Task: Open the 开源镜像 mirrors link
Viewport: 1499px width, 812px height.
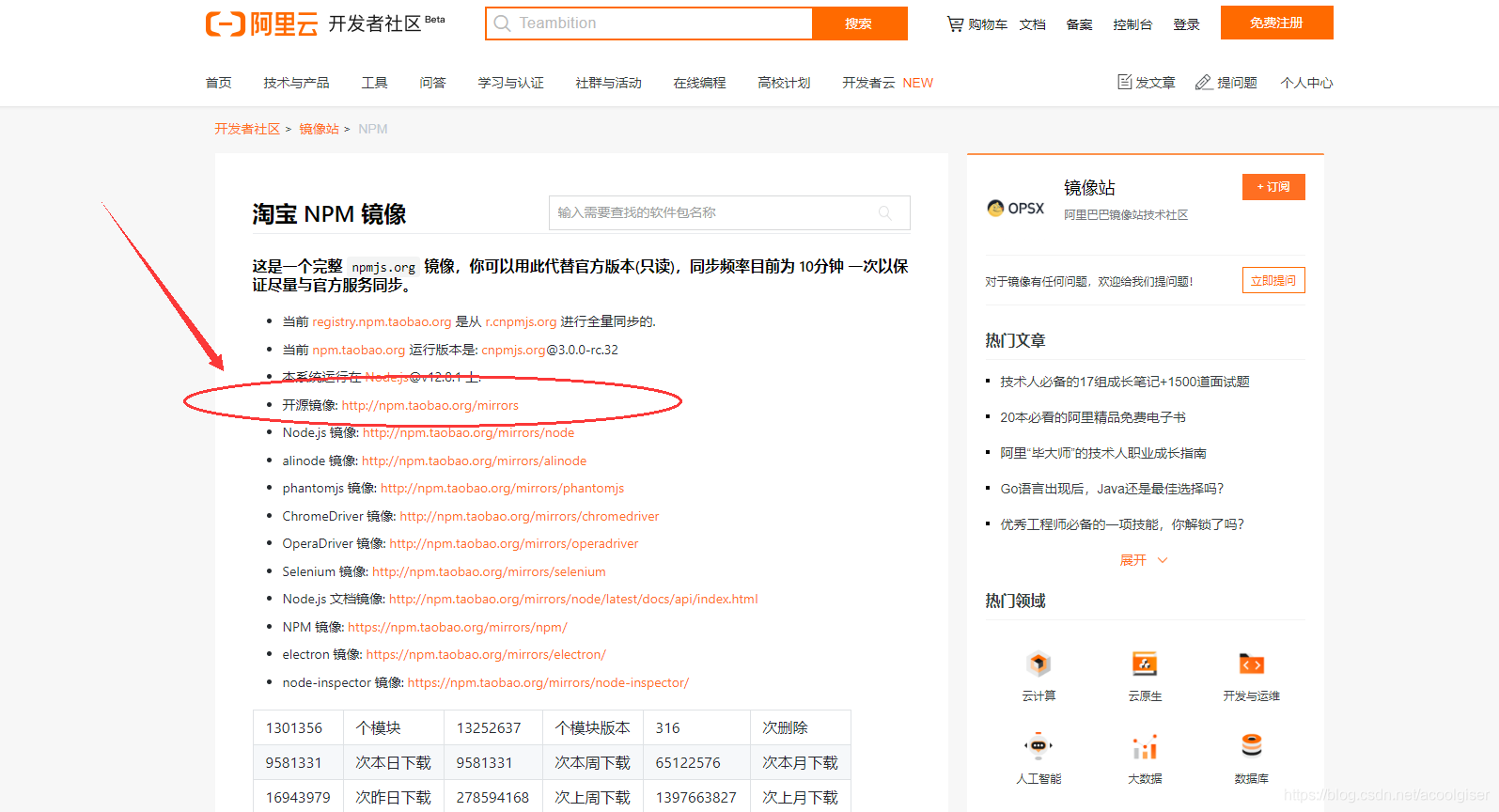Action: coord(429,405)
